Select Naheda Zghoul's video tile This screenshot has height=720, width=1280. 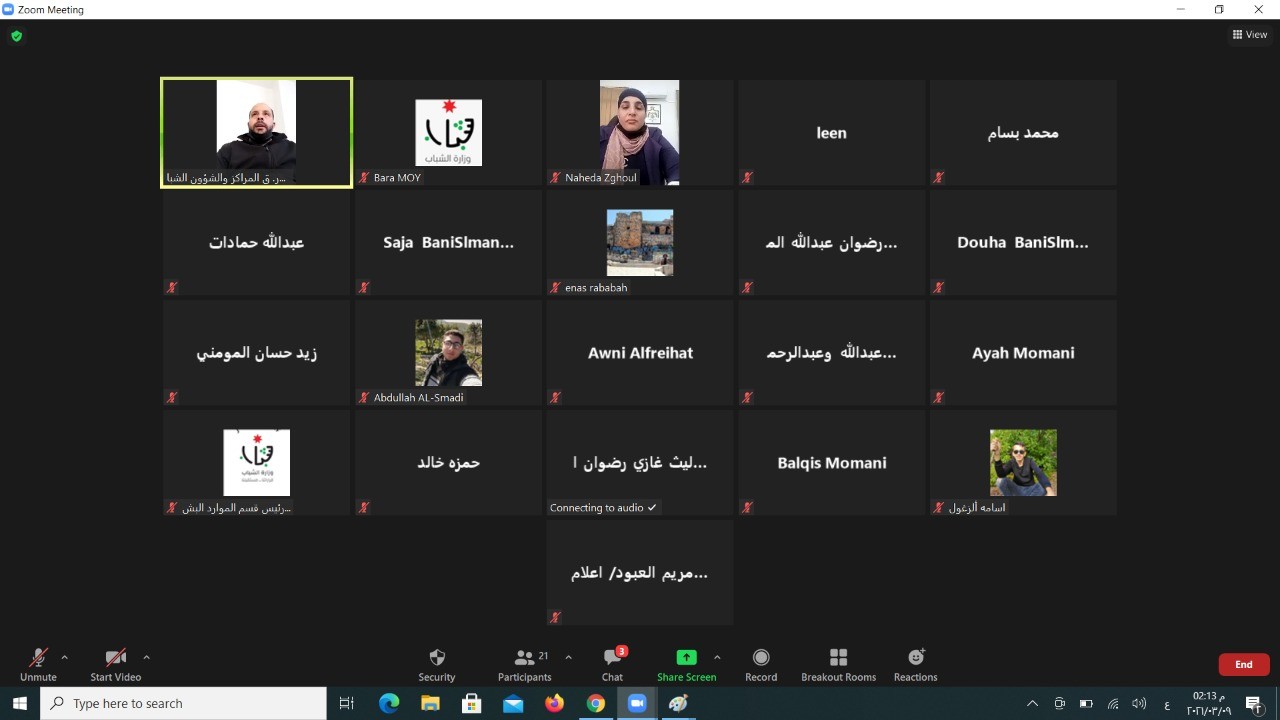coord(639,132)
